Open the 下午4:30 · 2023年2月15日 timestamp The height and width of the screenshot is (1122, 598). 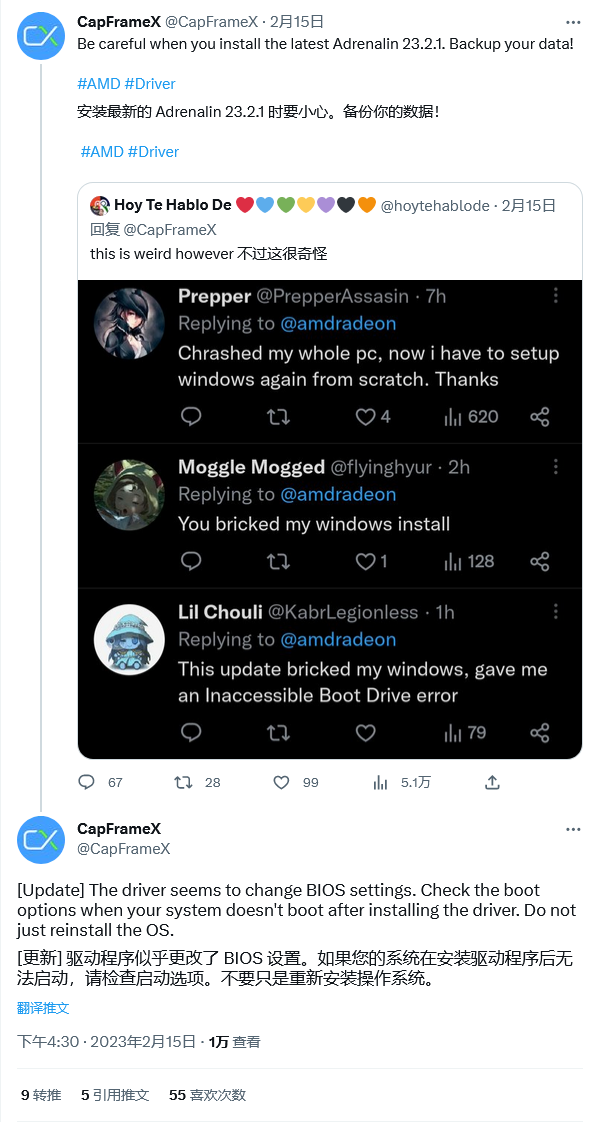pyautogui.click(x=107, y=1041)
